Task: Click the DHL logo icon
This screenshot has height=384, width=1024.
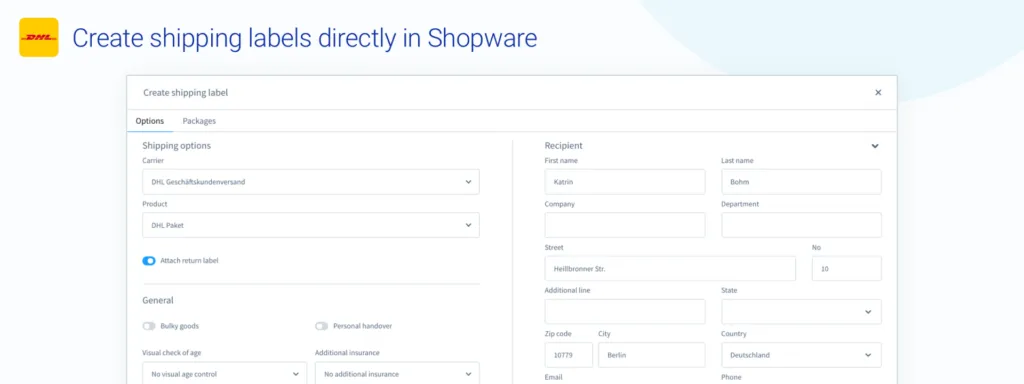Action: coord(39,37)
